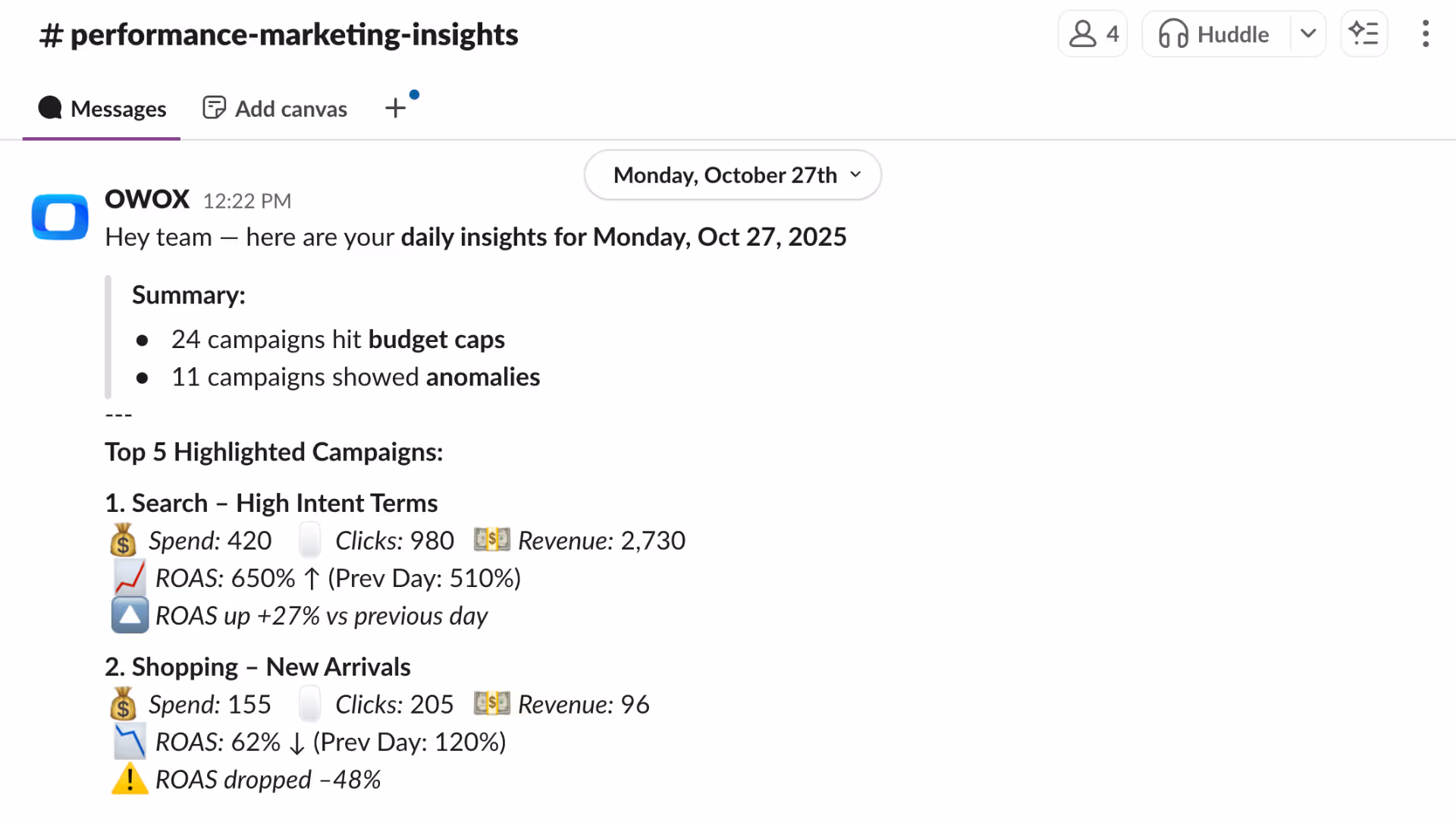1456x819 pixels.
Task: Click the money bag emoji on Spend line
Action: coord(123,540)
